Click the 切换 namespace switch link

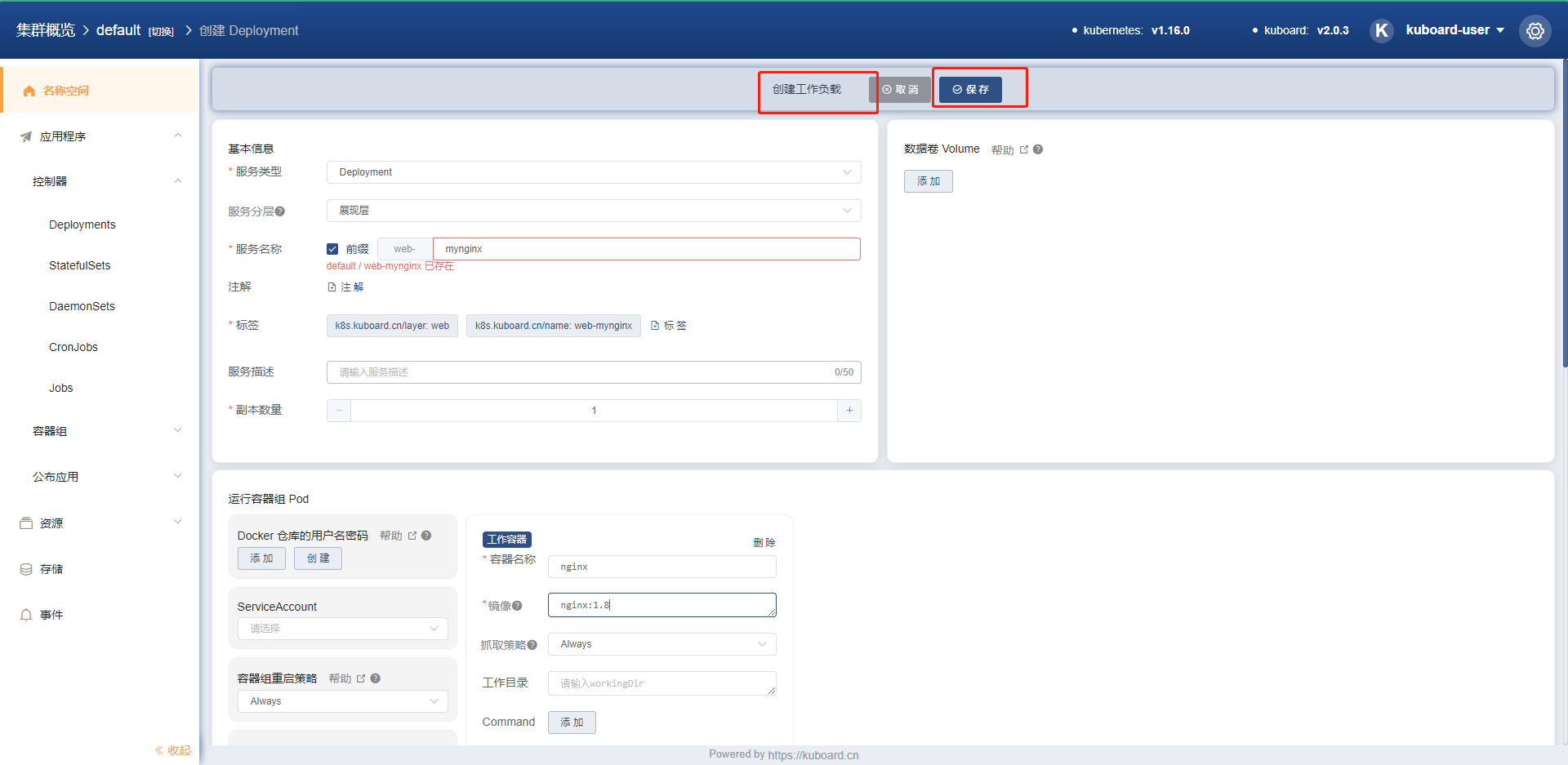161,32
